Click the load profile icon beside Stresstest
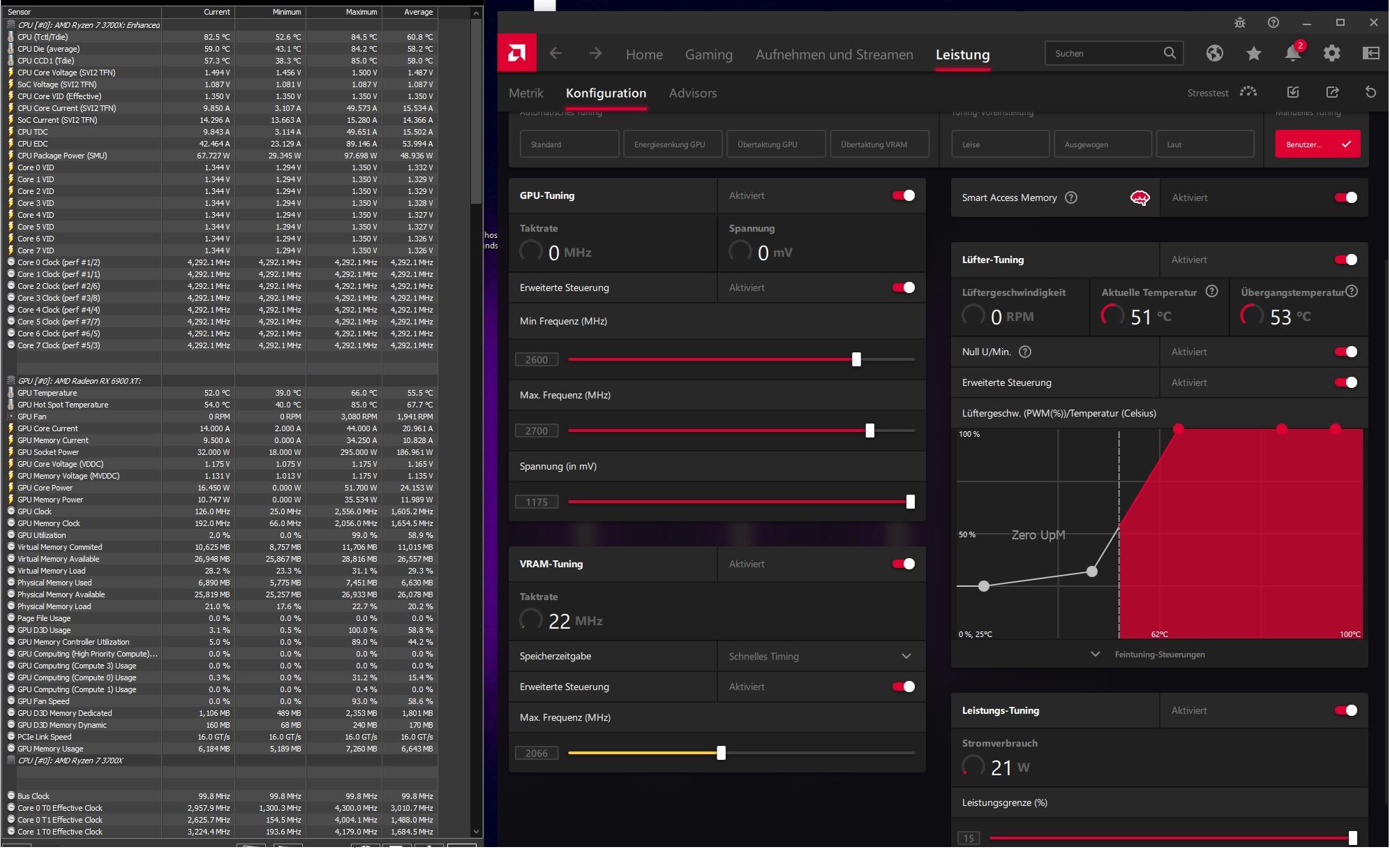This screenshot has width=1390, height=868. pos(1293,92)
